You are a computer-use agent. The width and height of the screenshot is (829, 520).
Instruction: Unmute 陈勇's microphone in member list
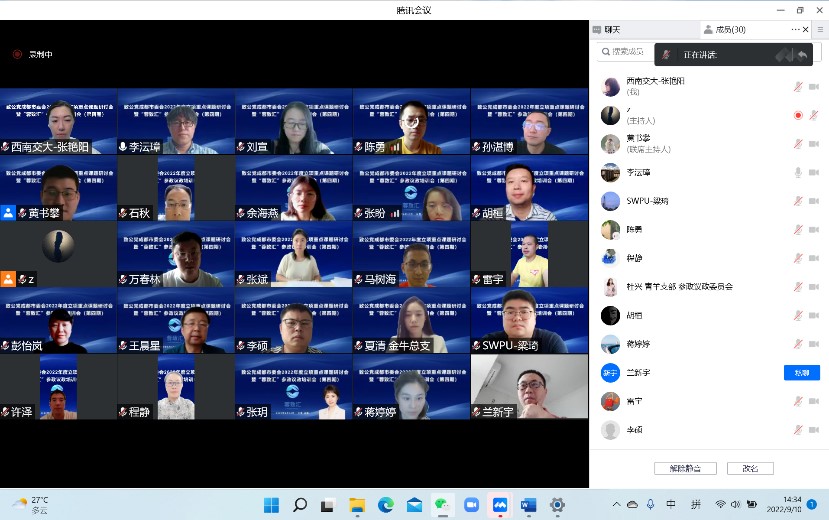pyautogui.click(x=798, y=230)
